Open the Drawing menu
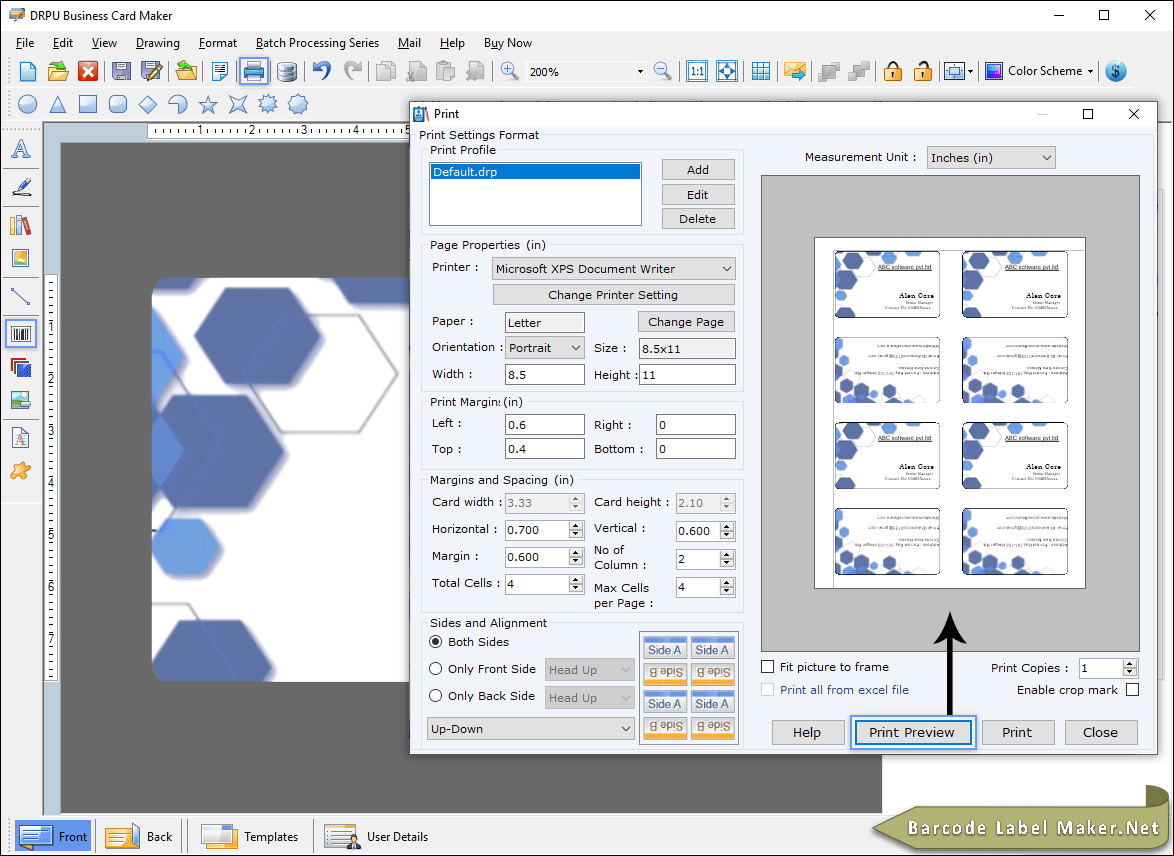This screenshot has width=1174, height=856. pyautogui.click(x=157, y=43)
